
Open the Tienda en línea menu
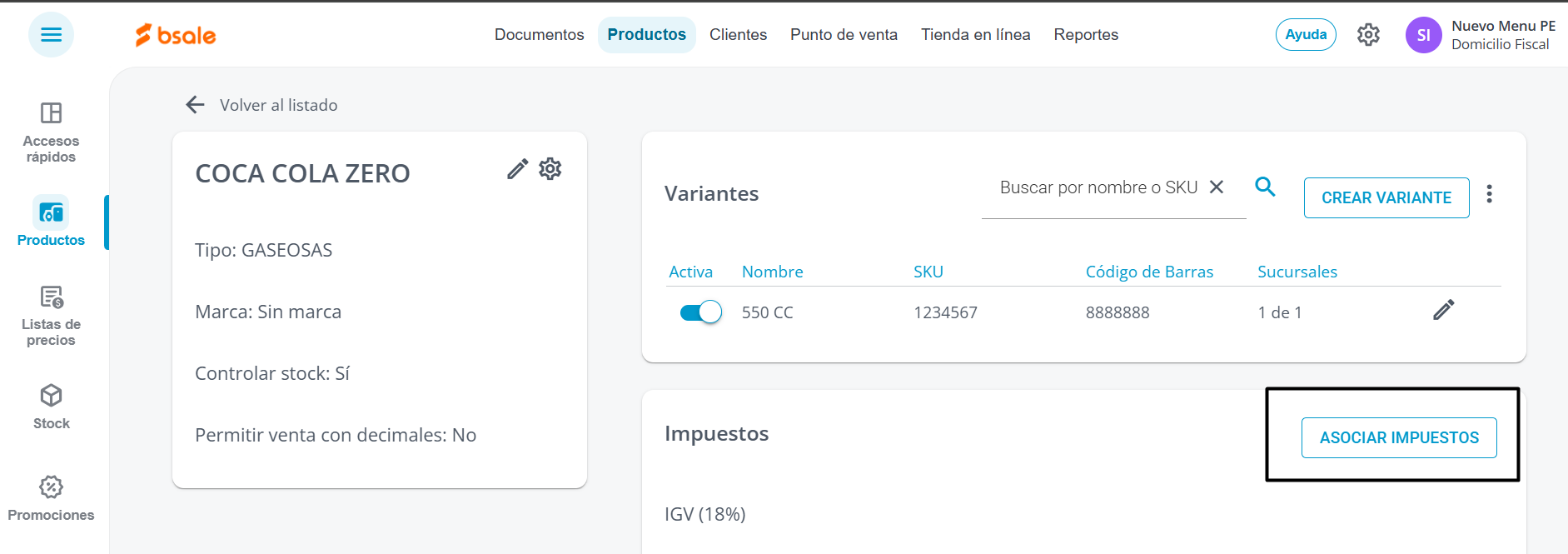975,35
